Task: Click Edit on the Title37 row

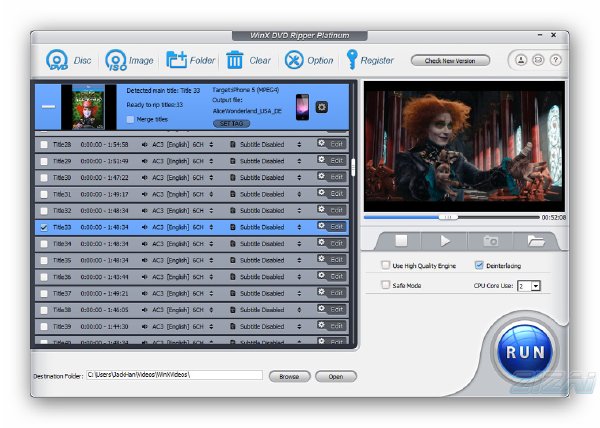Action: tap(337, 293)
